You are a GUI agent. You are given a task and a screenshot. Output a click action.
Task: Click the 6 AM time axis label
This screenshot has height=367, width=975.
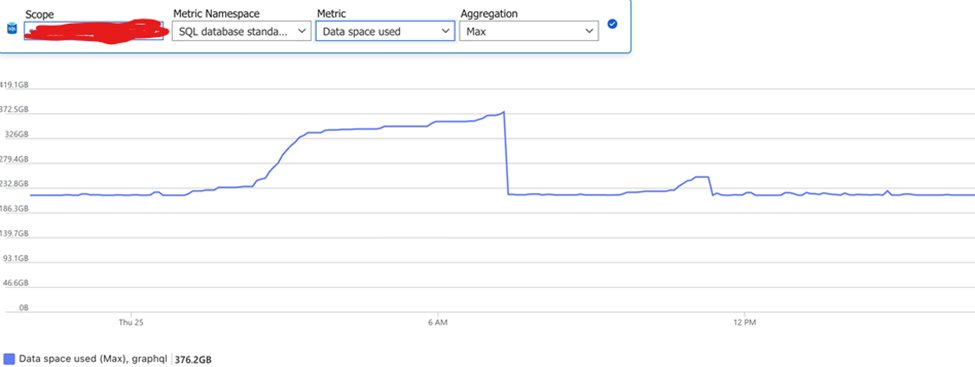[438, 323]
